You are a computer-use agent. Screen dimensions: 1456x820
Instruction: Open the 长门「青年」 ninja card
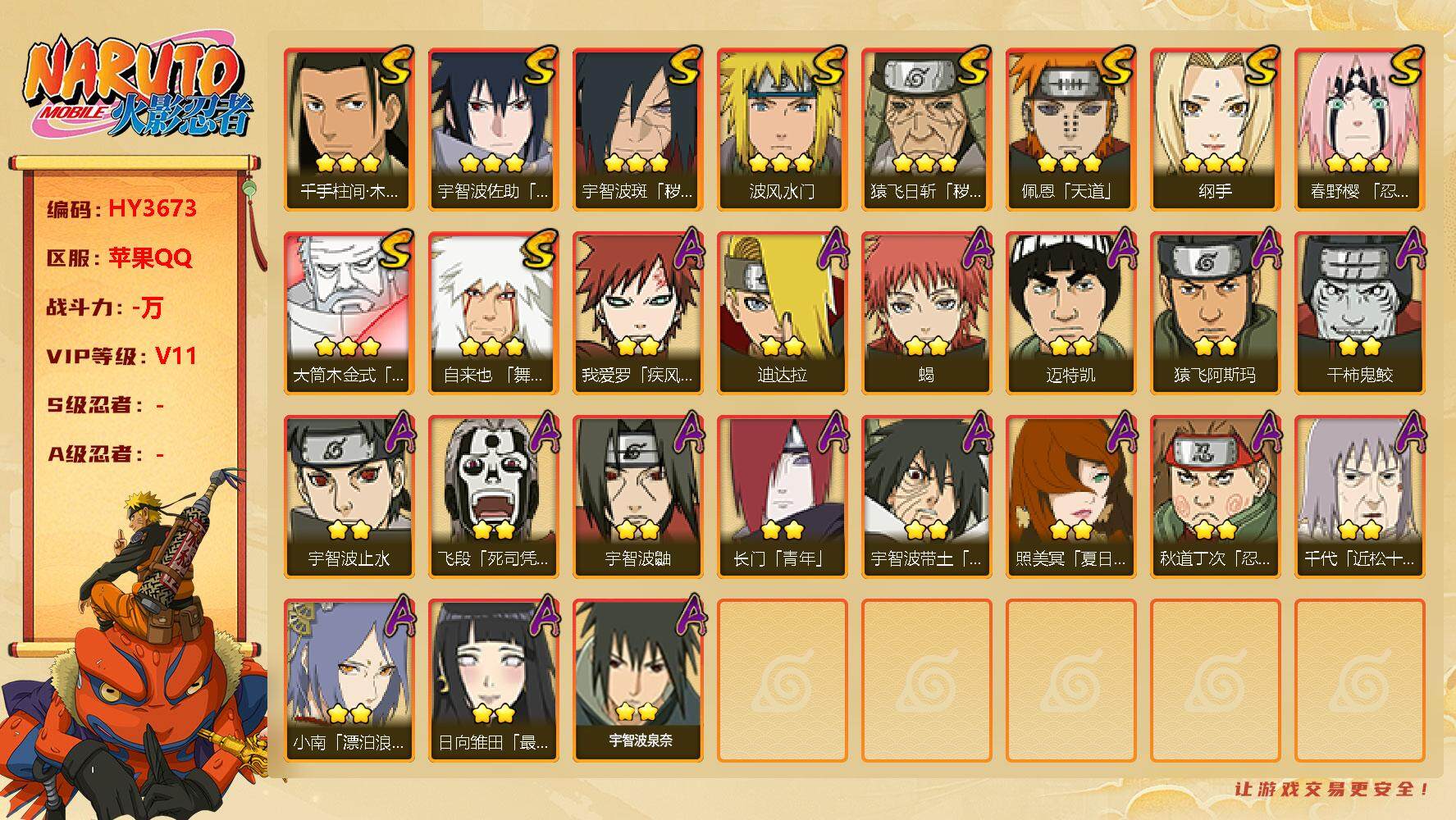(x=782, y=497)
